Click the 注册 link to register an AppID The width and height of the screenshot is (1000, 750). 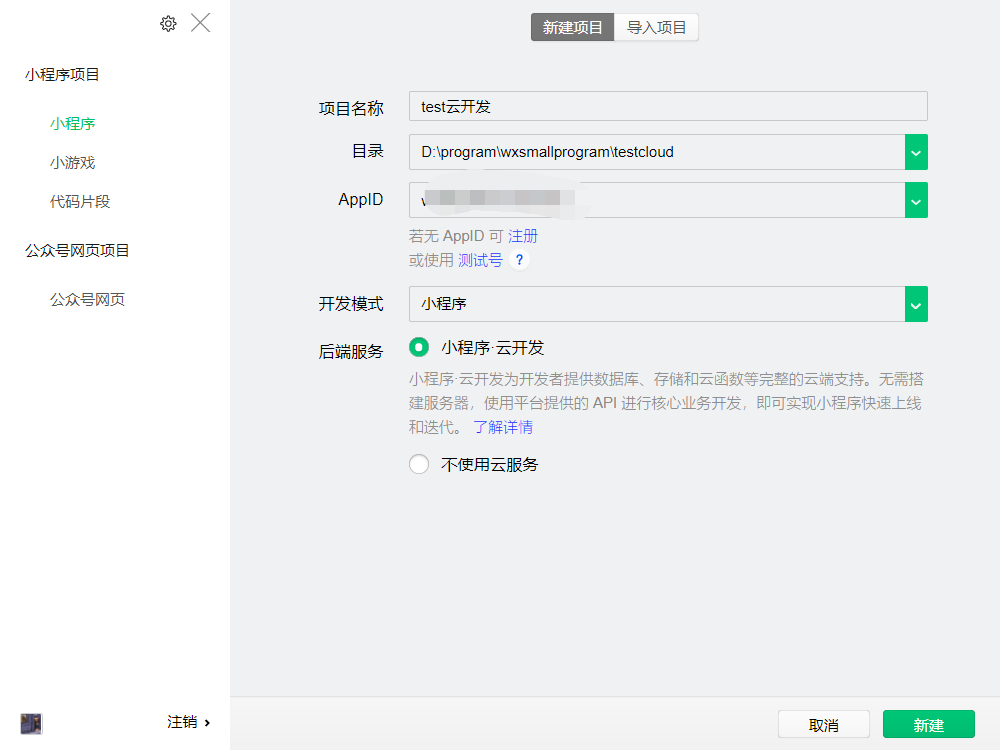(524, 236)
